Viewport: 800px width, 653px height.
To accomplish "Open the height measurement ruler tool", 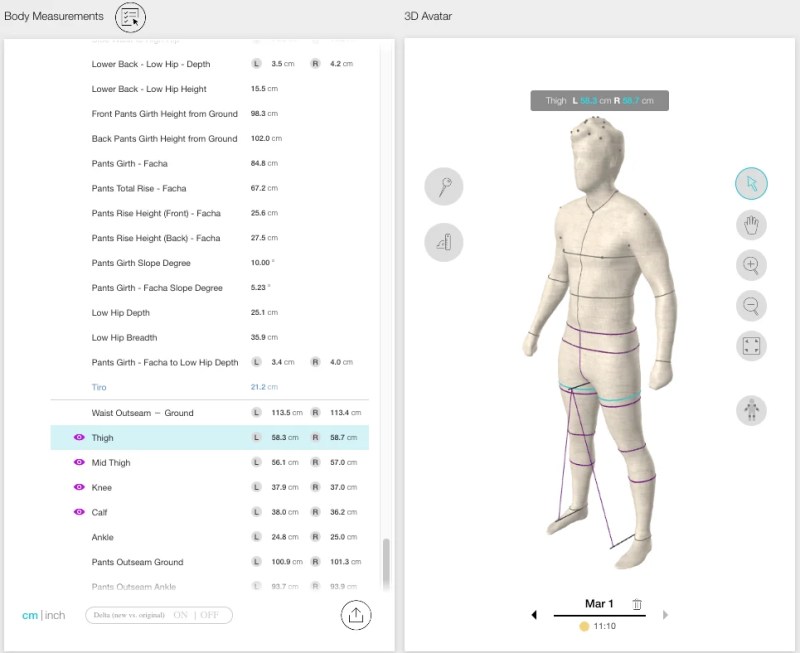I will click(444, 242).
